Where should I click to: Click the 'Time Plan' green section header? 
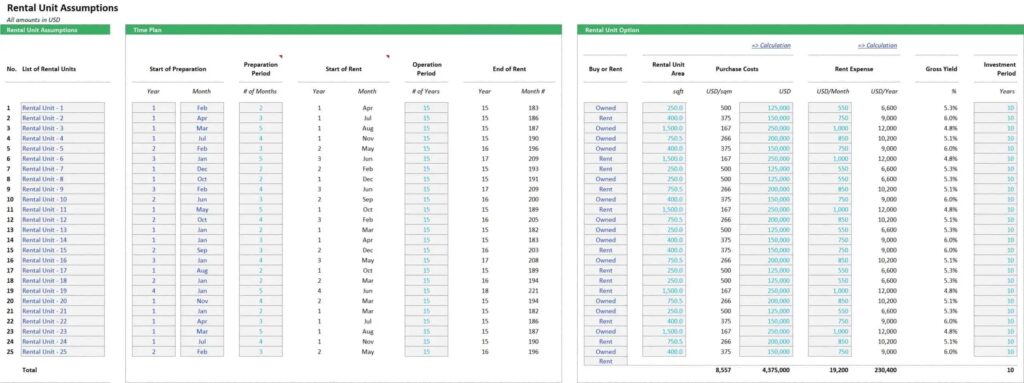click(343, 29)
